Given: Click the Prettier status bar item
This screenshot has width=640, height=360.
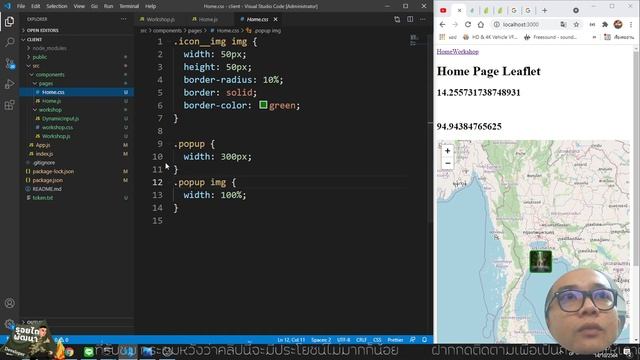Looking at the screenshot, I should point(395,340).
